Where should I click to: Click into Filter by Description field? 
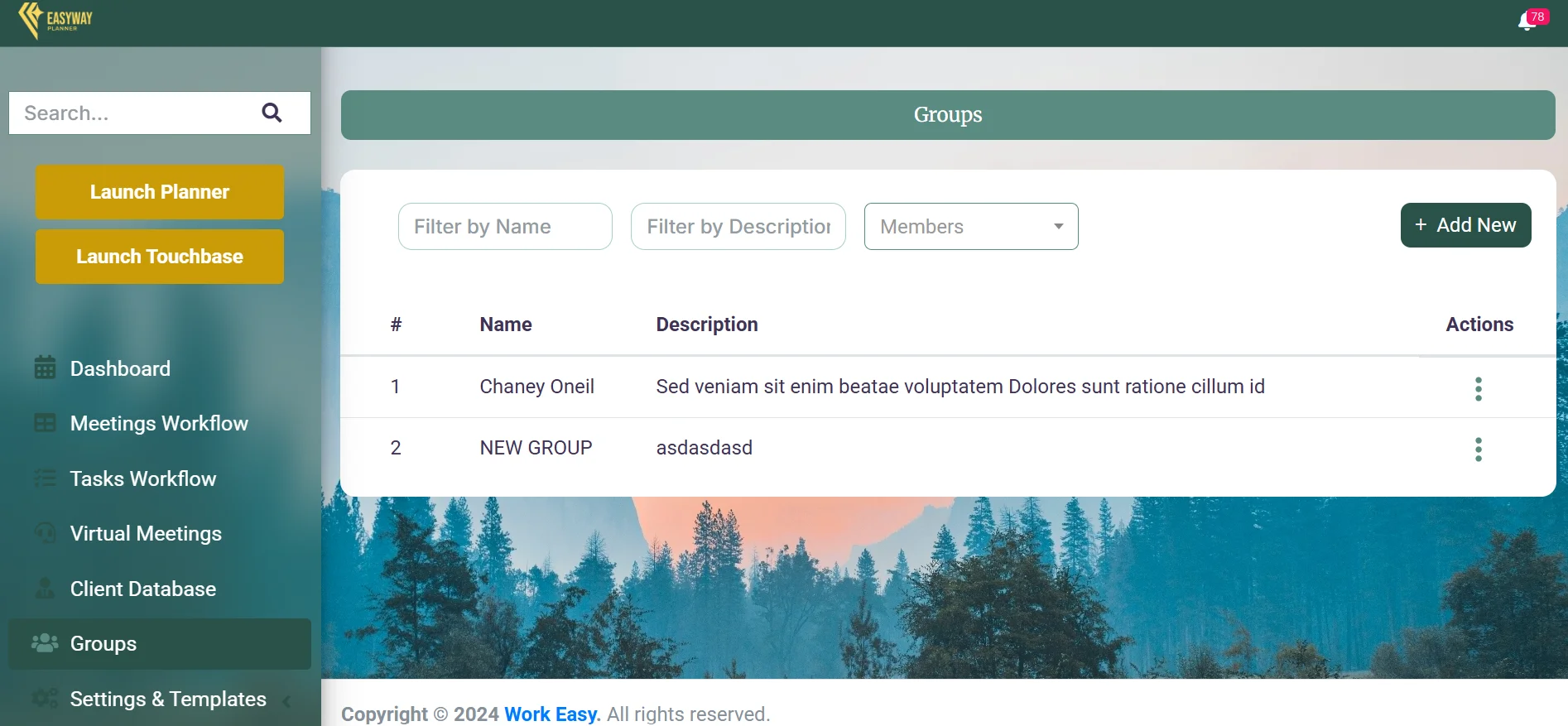738,226
